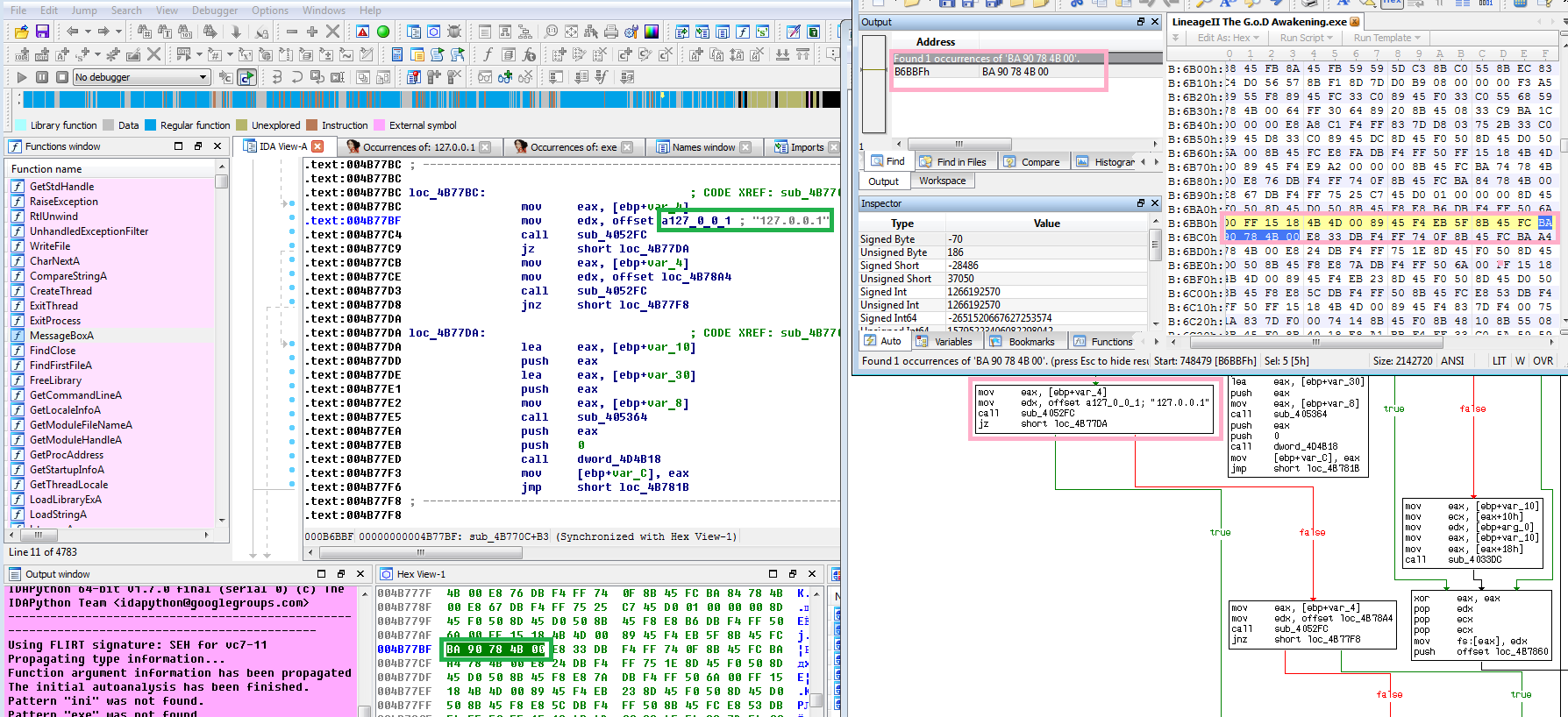The width and height of the screenshot is (1568, 717).
Task: Float the Output panel in 010 Editor
Action: tap(1141, 22)
